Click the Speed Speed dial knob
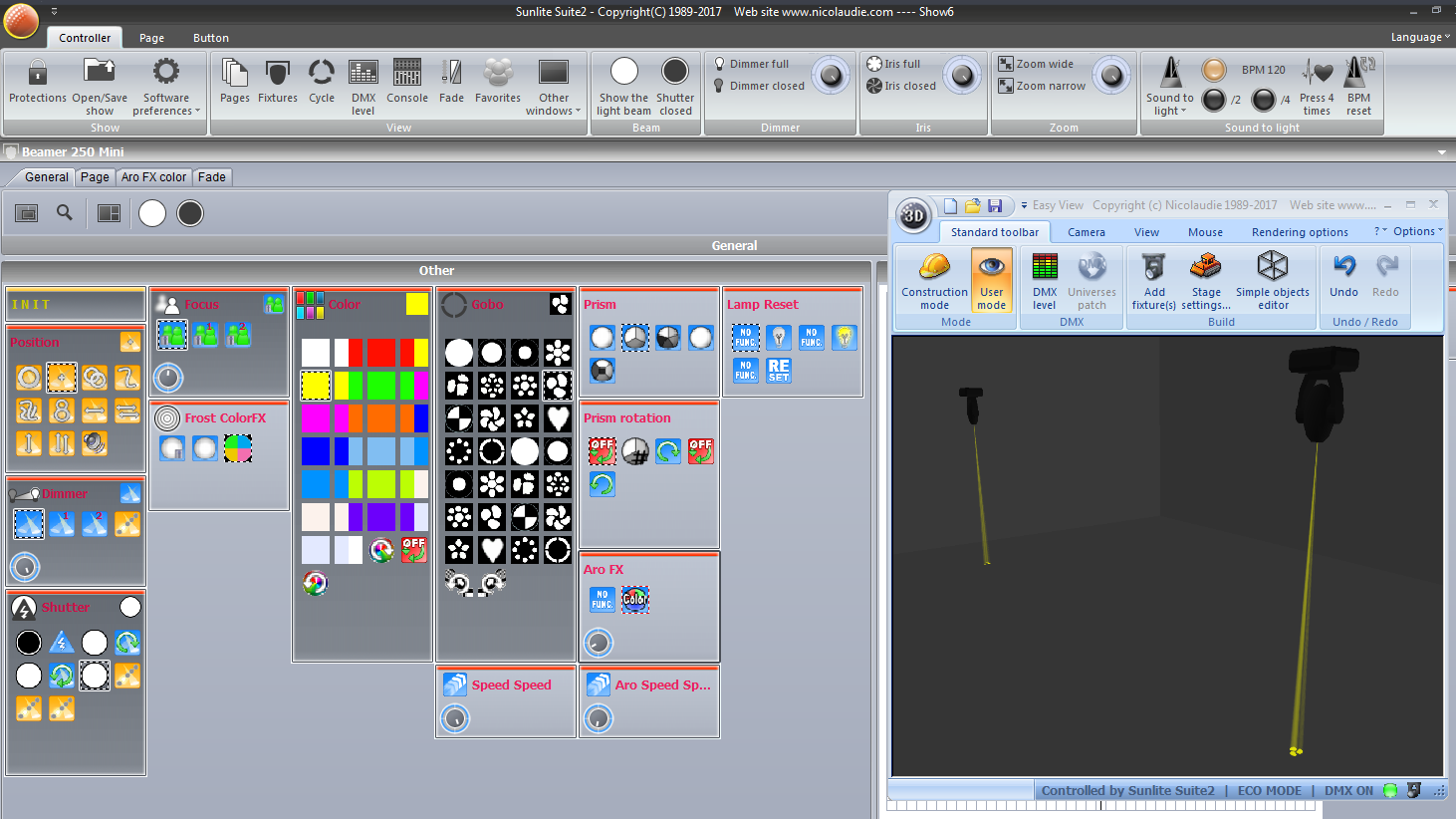Viewport: 1456px width, 819px height. [x=455, y=718]
